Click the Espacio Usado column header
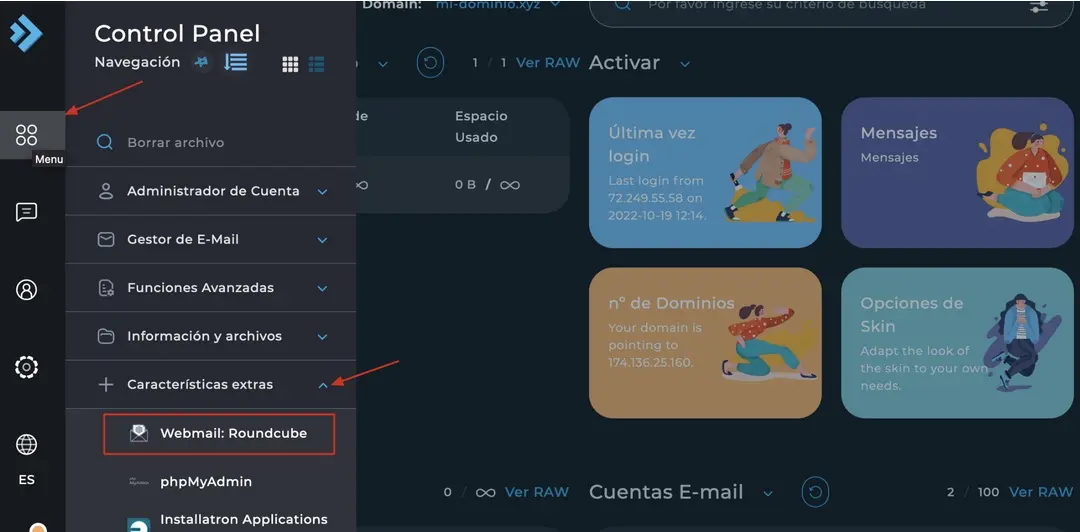The height and width of the screenshot is (532, 1080). 481,126
